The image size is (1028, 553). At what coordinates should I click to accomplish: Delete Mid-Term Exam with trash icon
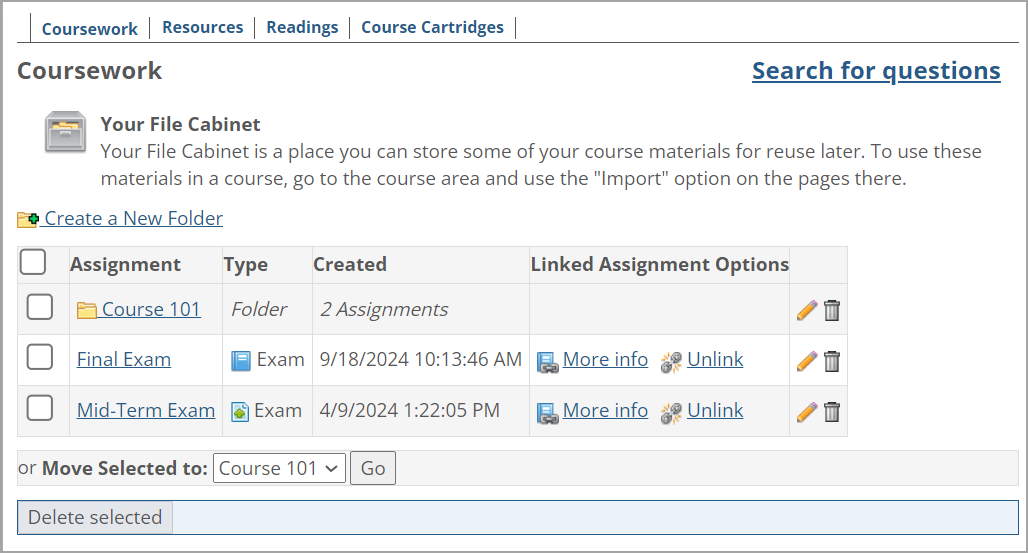(x=832, y=412)
